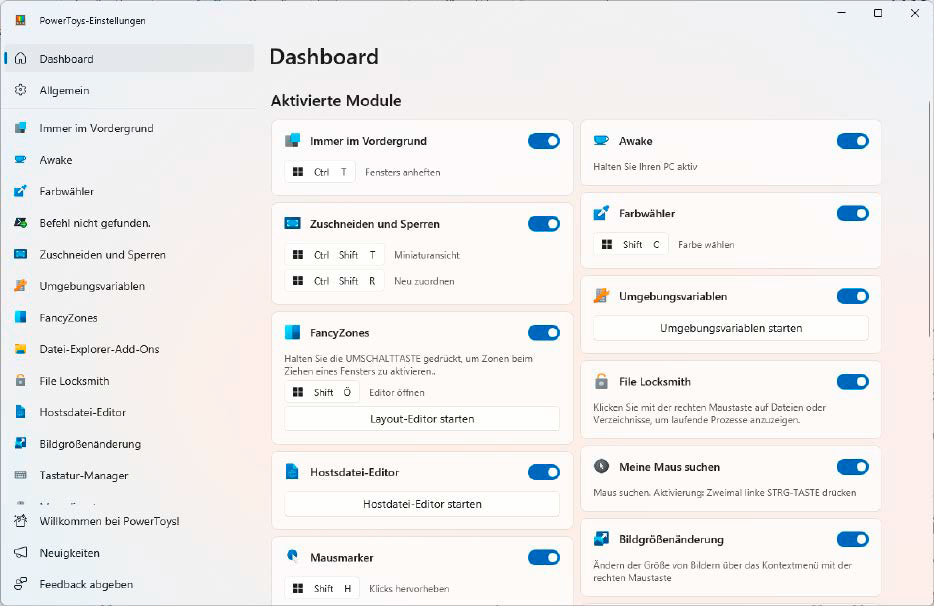Click the Allgemein gear icon
The height and width of the screenshot is (606, 934).
pos(21,90)
